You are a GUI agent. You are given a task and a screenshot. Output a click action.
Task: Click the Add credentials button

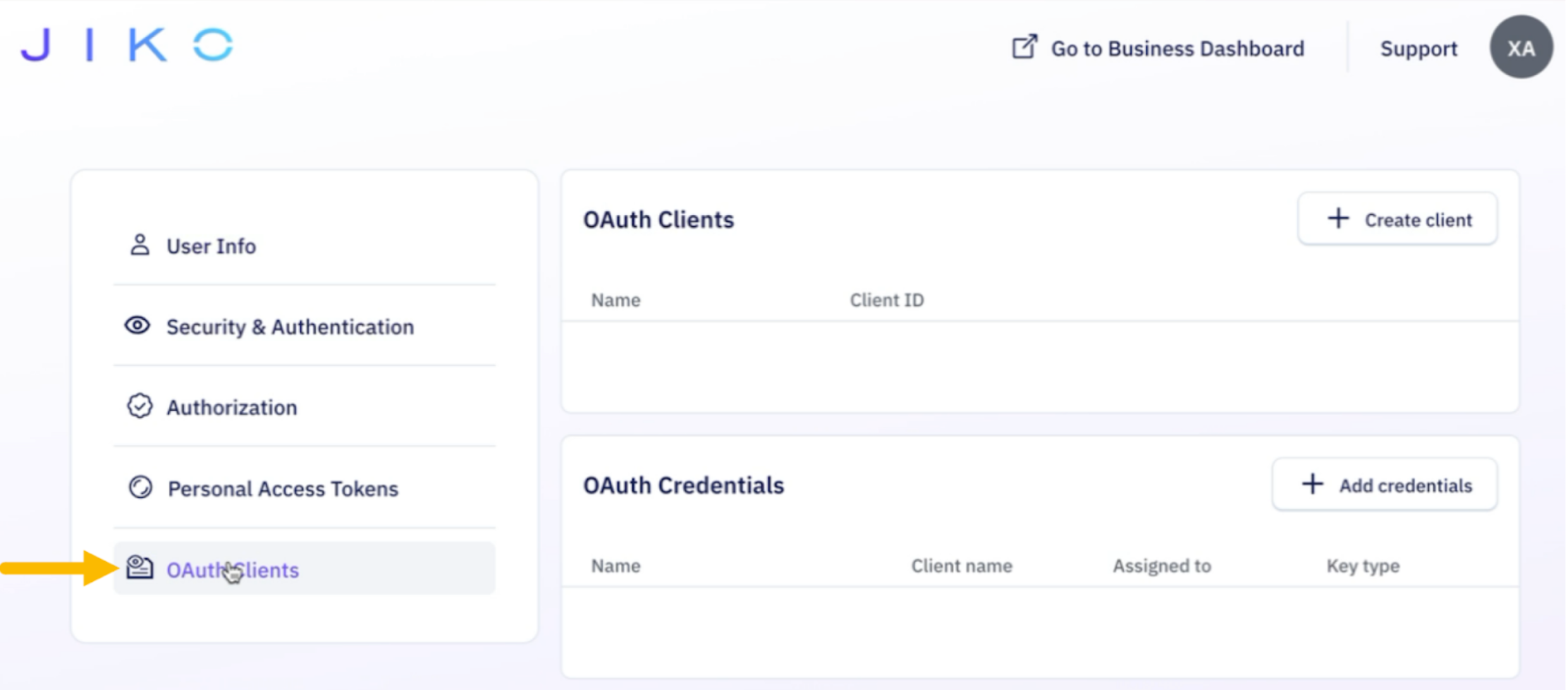(x=1383, y=485)
